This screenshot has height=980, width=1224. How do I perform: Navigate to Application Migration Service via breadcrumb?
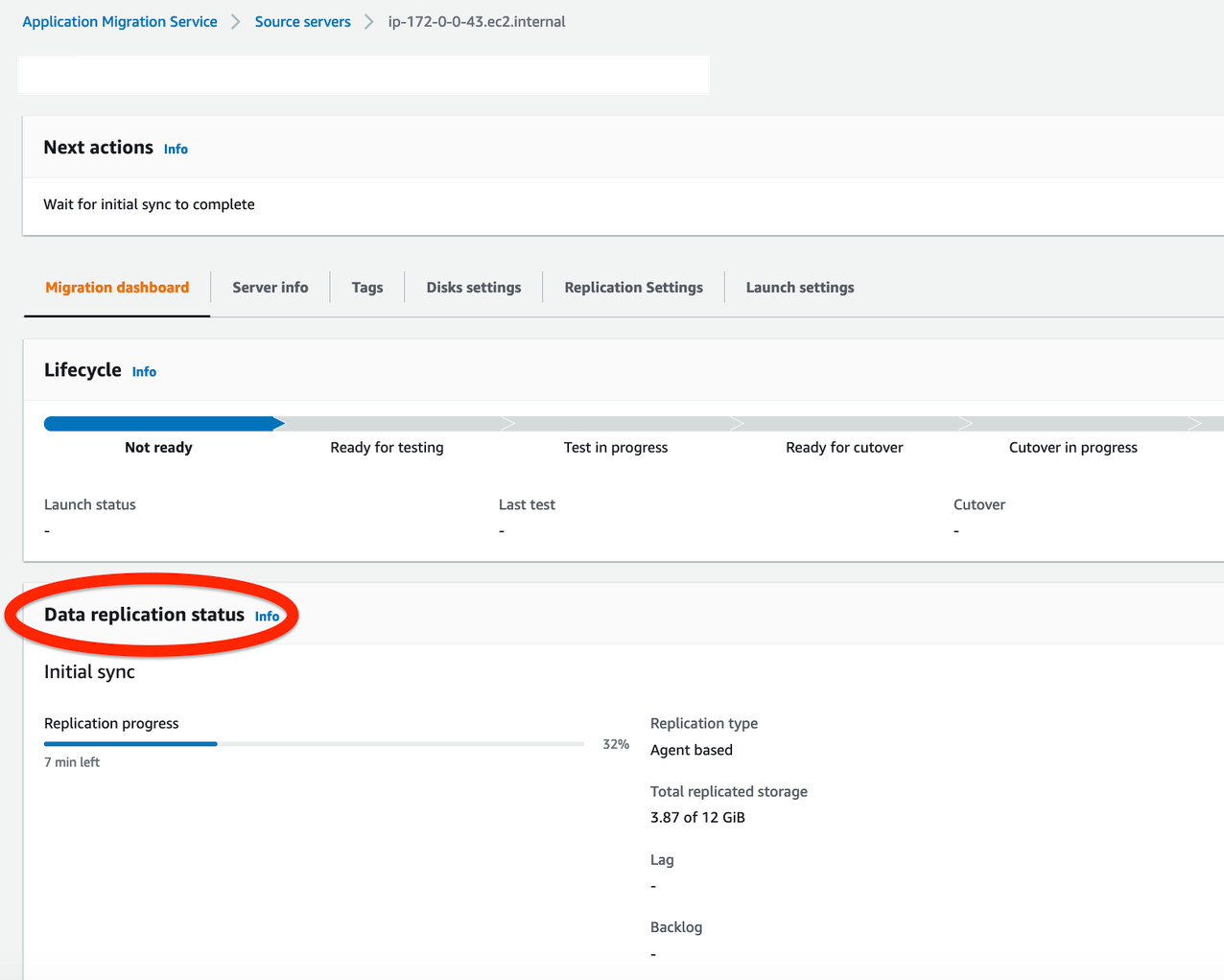click(x=119, y=21)
